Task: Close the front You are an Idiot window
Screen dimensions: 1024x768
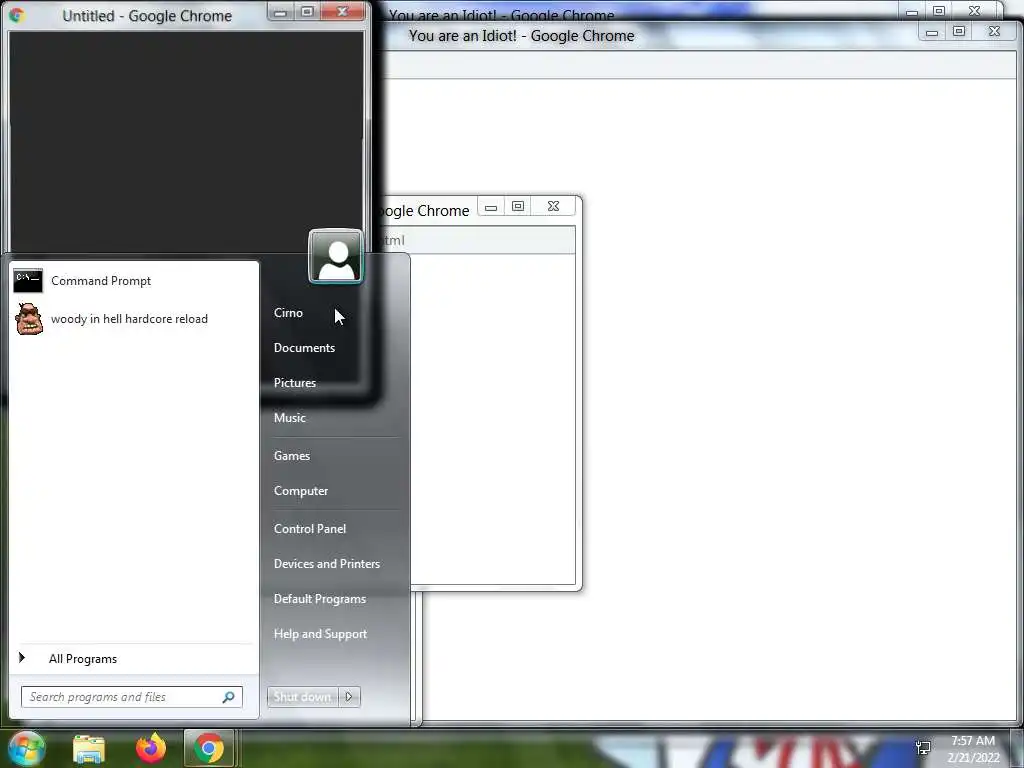Action: 994,31
